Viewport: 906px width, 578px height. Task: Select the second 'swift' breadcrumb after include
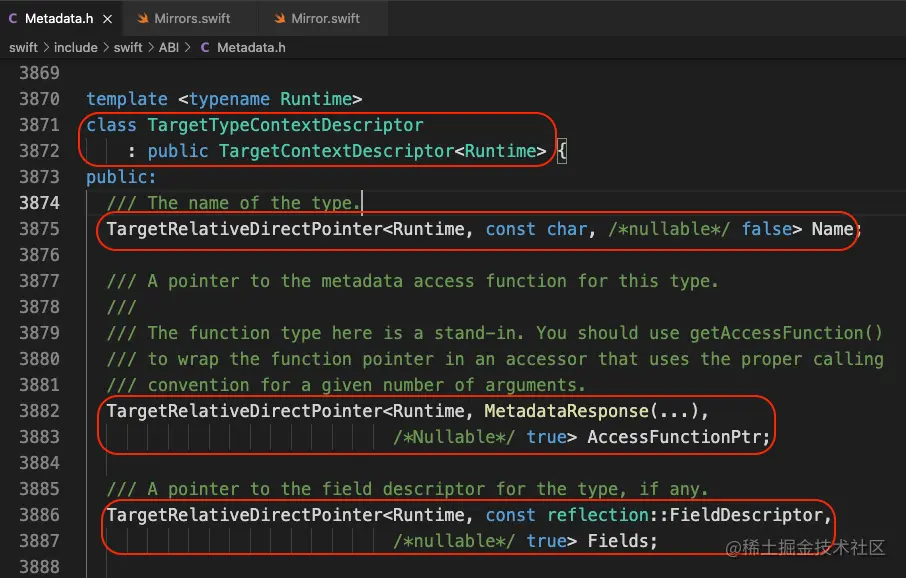pyautogui.click(x=128, y=47)
